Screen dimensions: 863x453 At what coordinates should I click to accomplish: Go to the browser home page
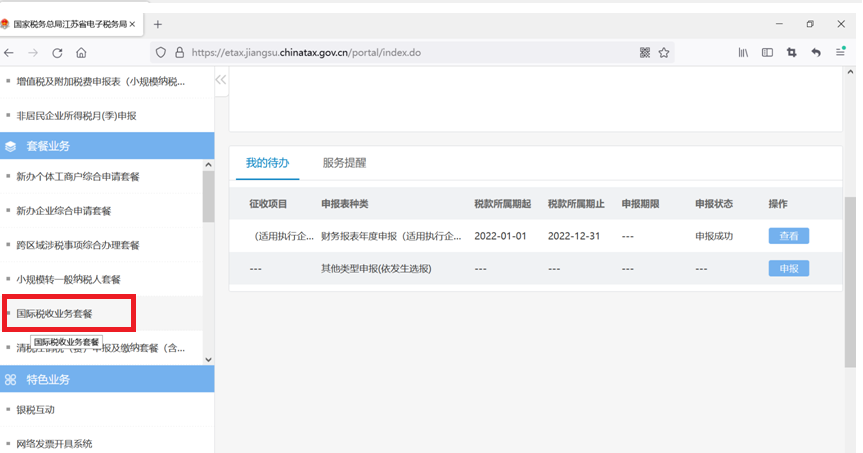coord(81,53)
